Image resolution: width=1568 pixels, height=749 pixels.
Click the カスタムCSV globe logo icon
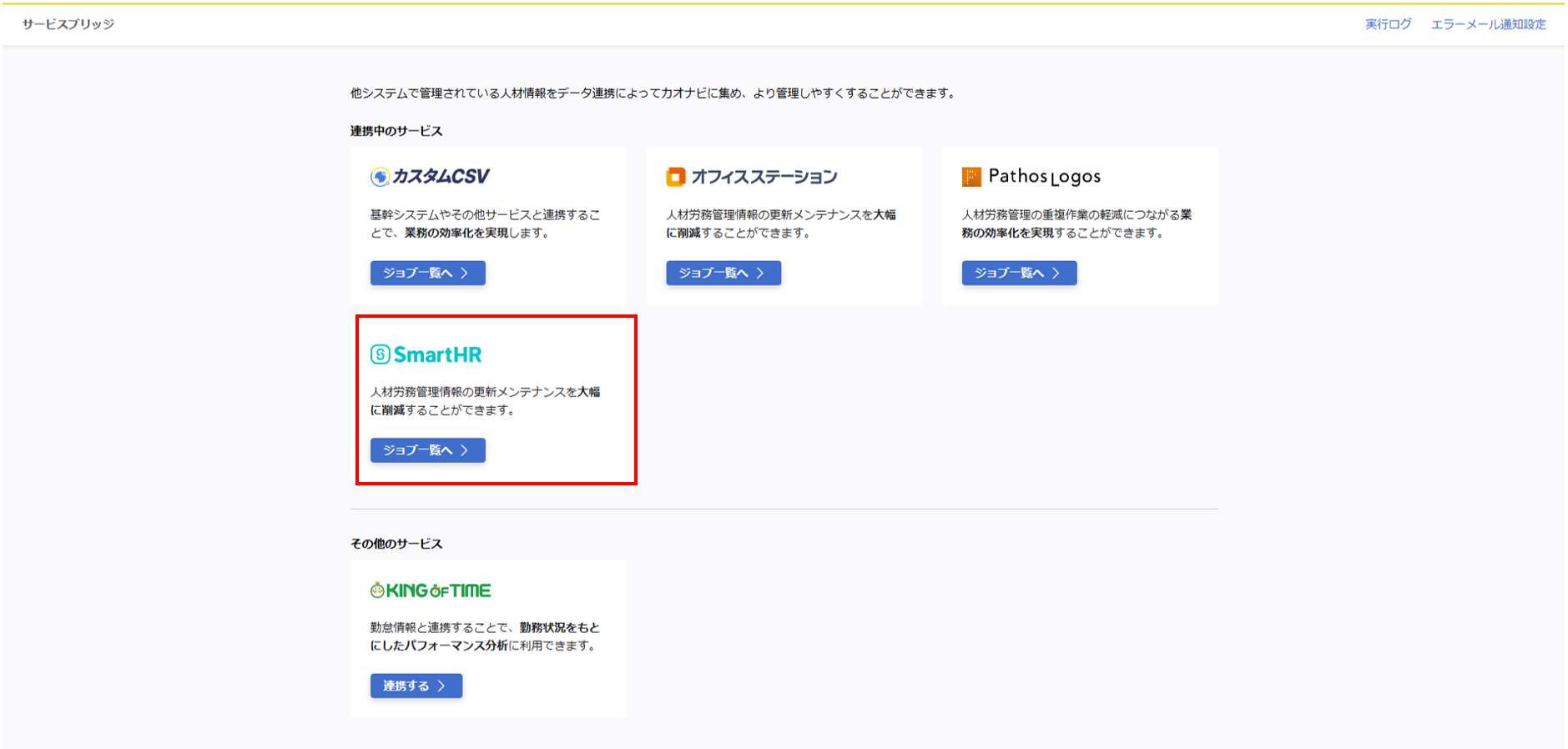[x=380, y=177]
